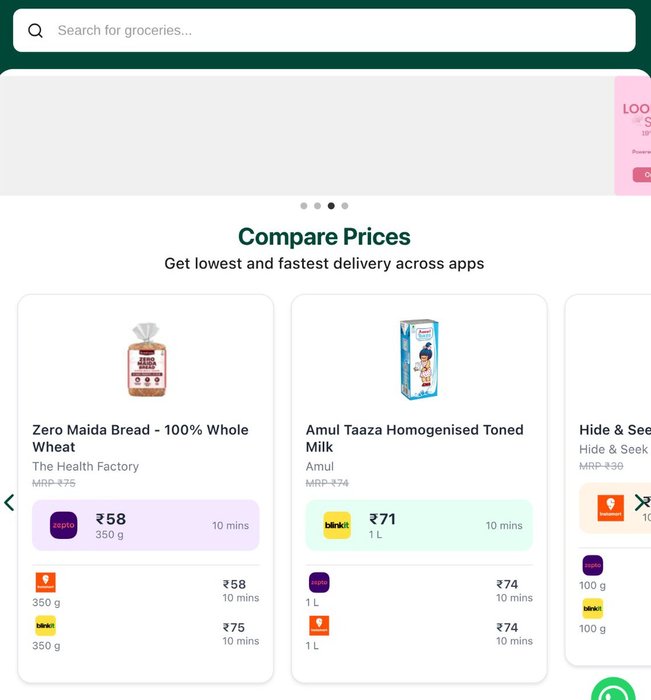Screen dimensions: 651x700
Task: Click Zepto icon under Amul milk card
Action: pyautogui.click(x=319, y=583)
